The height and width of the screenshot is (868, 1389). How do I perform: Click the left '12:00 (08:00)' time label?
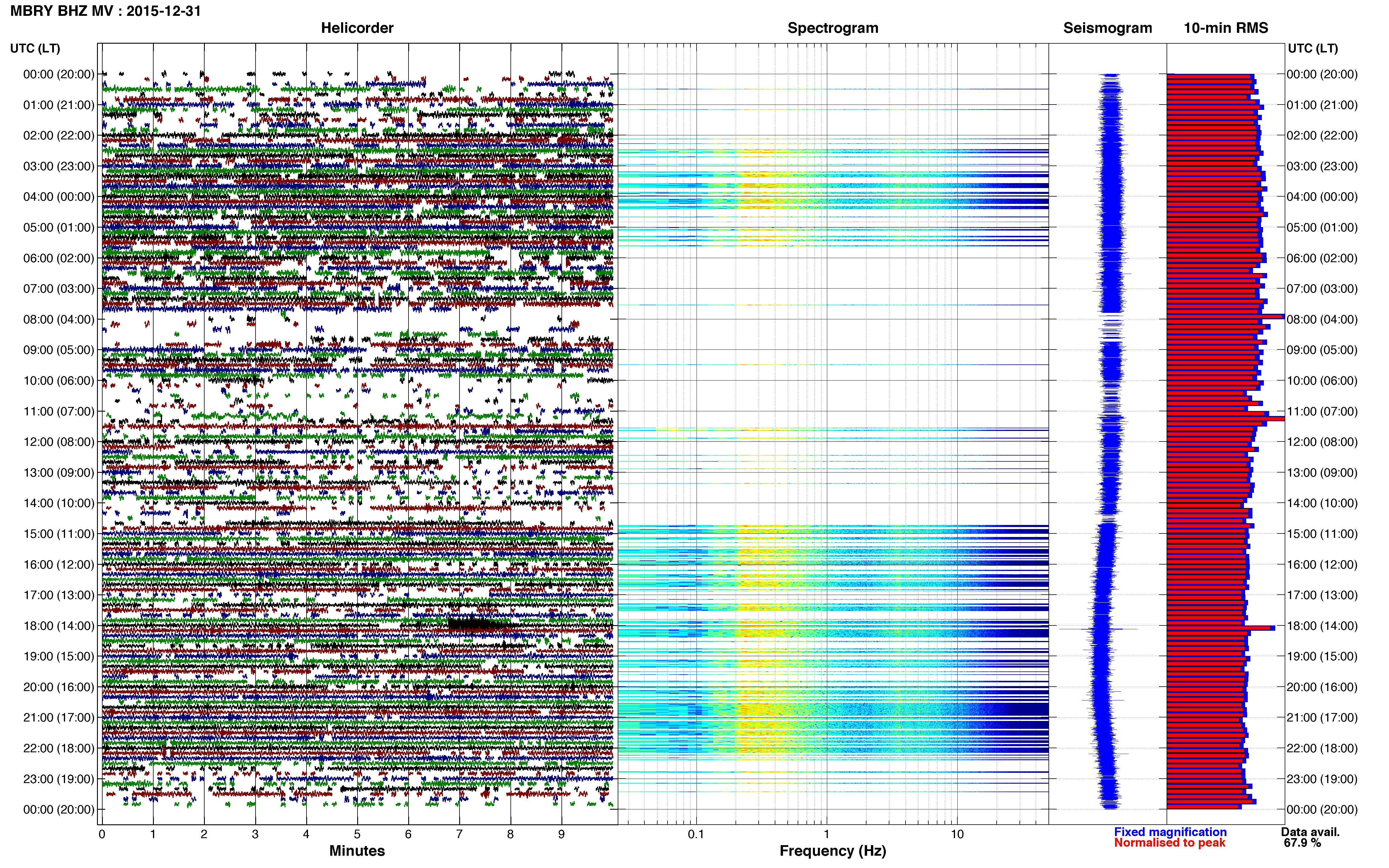pos(59,441)
